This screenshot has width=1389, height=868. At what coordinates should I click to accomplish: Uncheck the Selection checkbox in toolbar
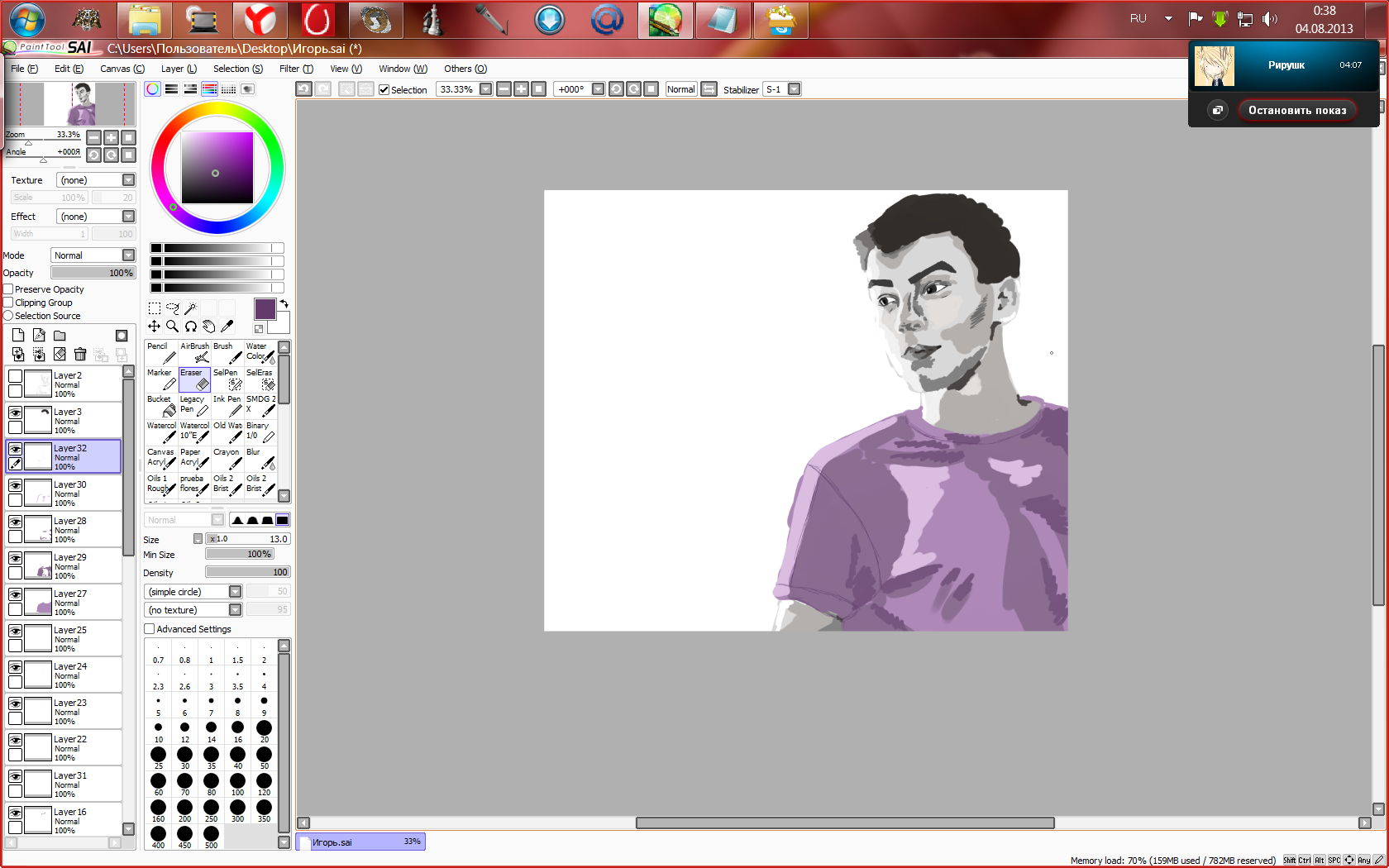pyautogui.click(x=384, y=90)
